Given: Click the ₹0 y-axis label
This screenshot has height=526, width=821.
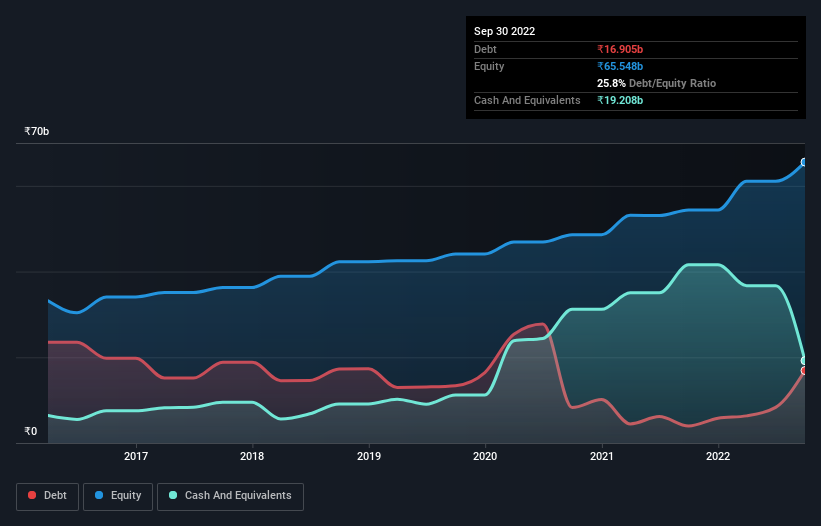Looking at the screenshot, I should point(30,431).
